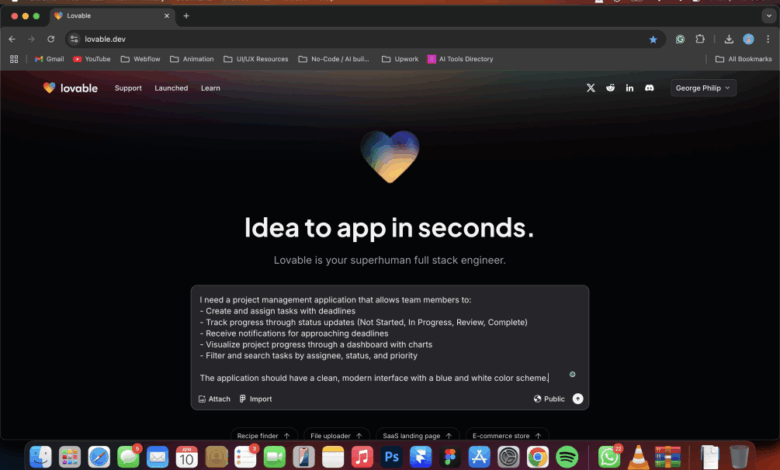This screenshot has height=470, width=780.
Task: Open the Webflow bookmark folder
Action: pyautogui.click(x=140, y=59)
